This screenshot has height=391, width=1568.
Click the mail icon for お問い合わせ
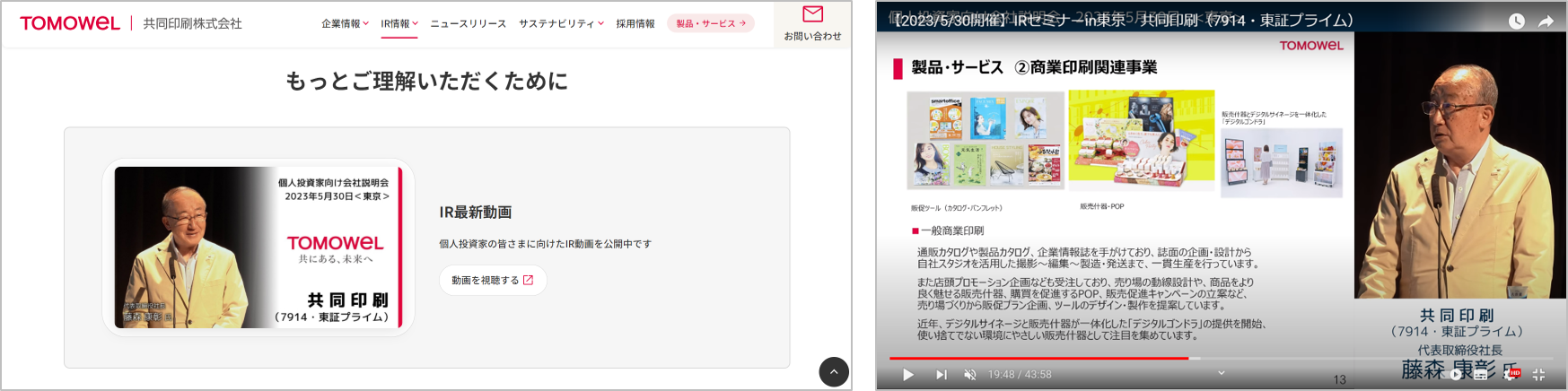pos(812,13)
